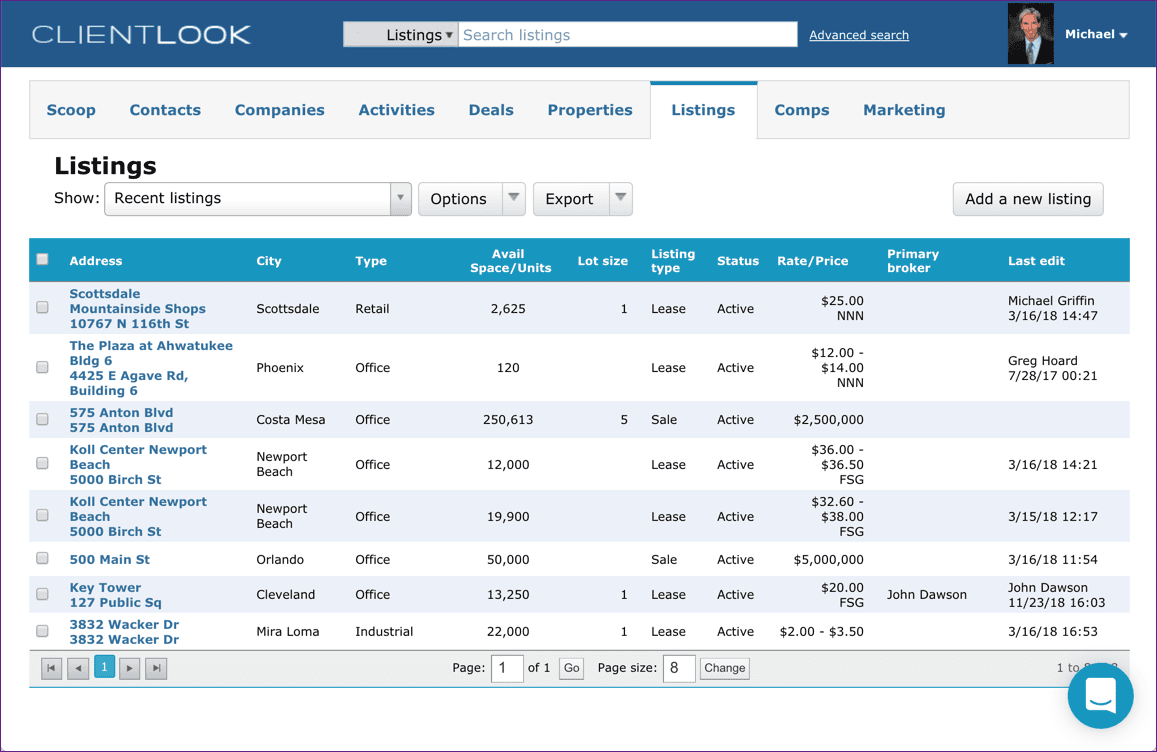The image size is (1157, 752).
Task: Open Scottsdale Mountainside Shops listing
Action: (x=137, y=308)
